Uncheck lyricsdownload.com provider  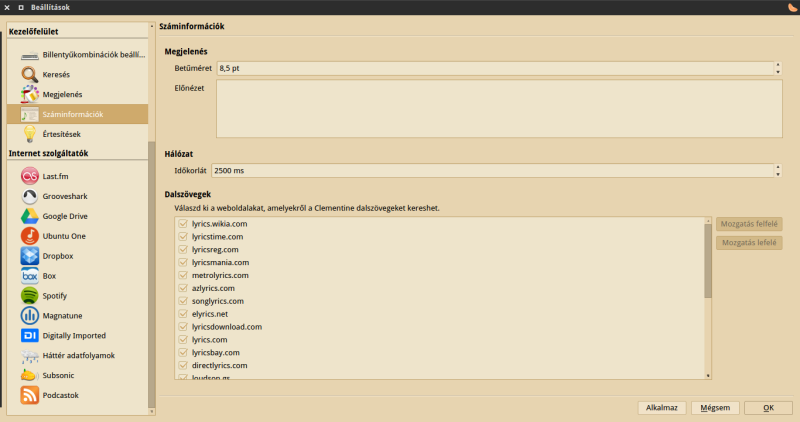[x=183, y=327]
